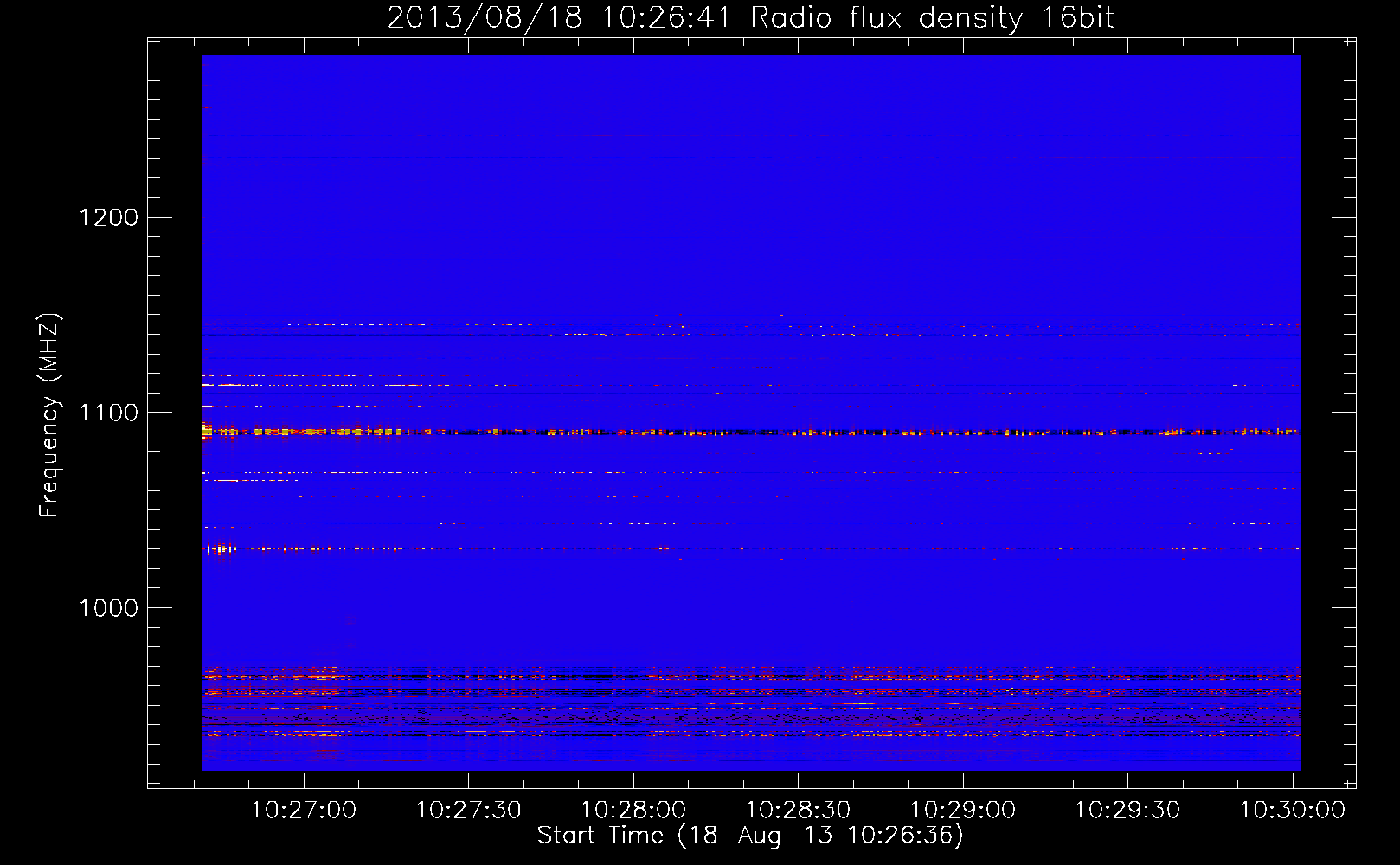Viewport: 1400px width, 865px height.
Task: Click the 10:28:00 time tick label
Action: point(633,810)
